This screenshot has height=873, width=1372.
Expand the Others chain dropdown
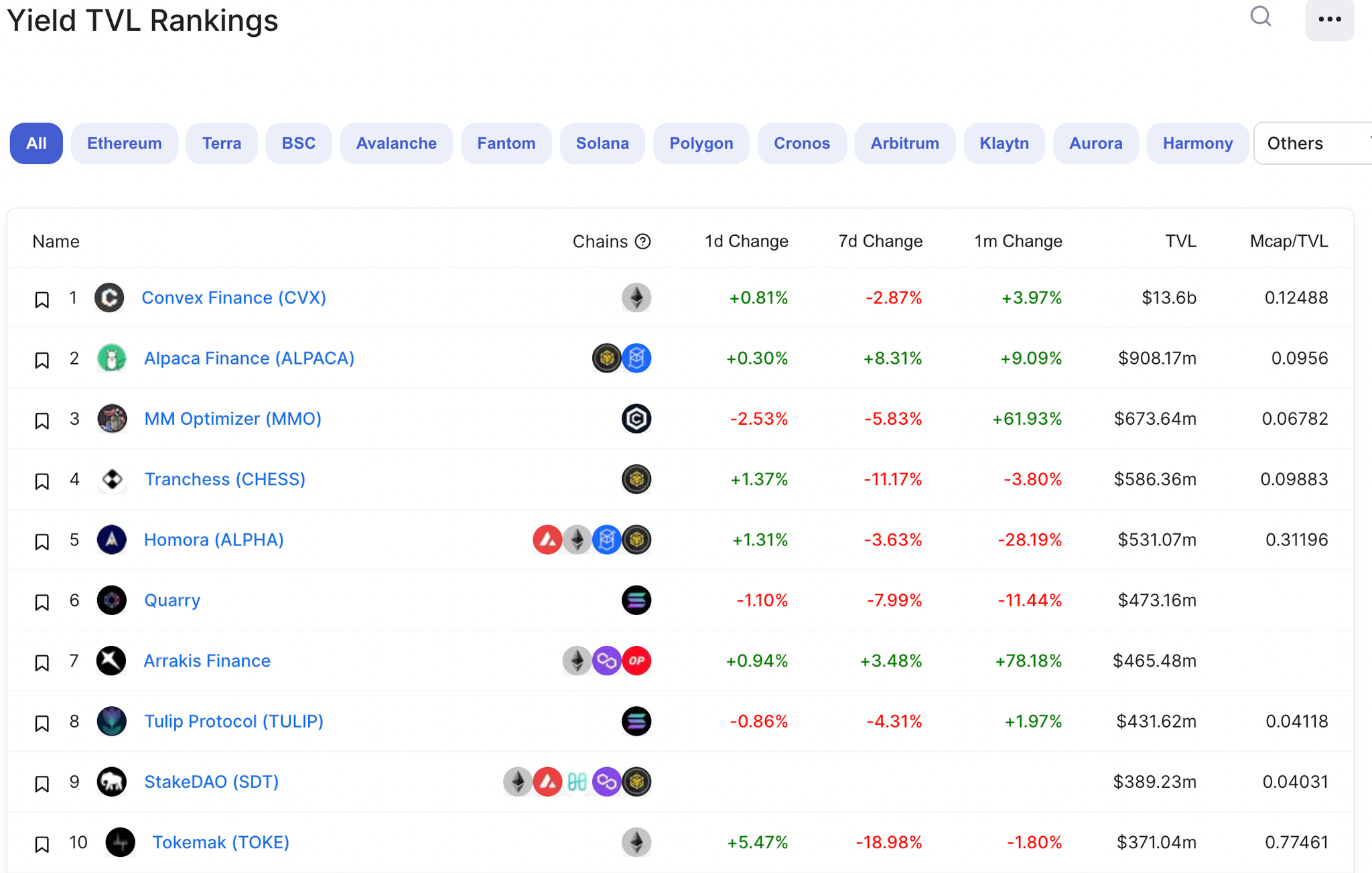point(1313,143)
